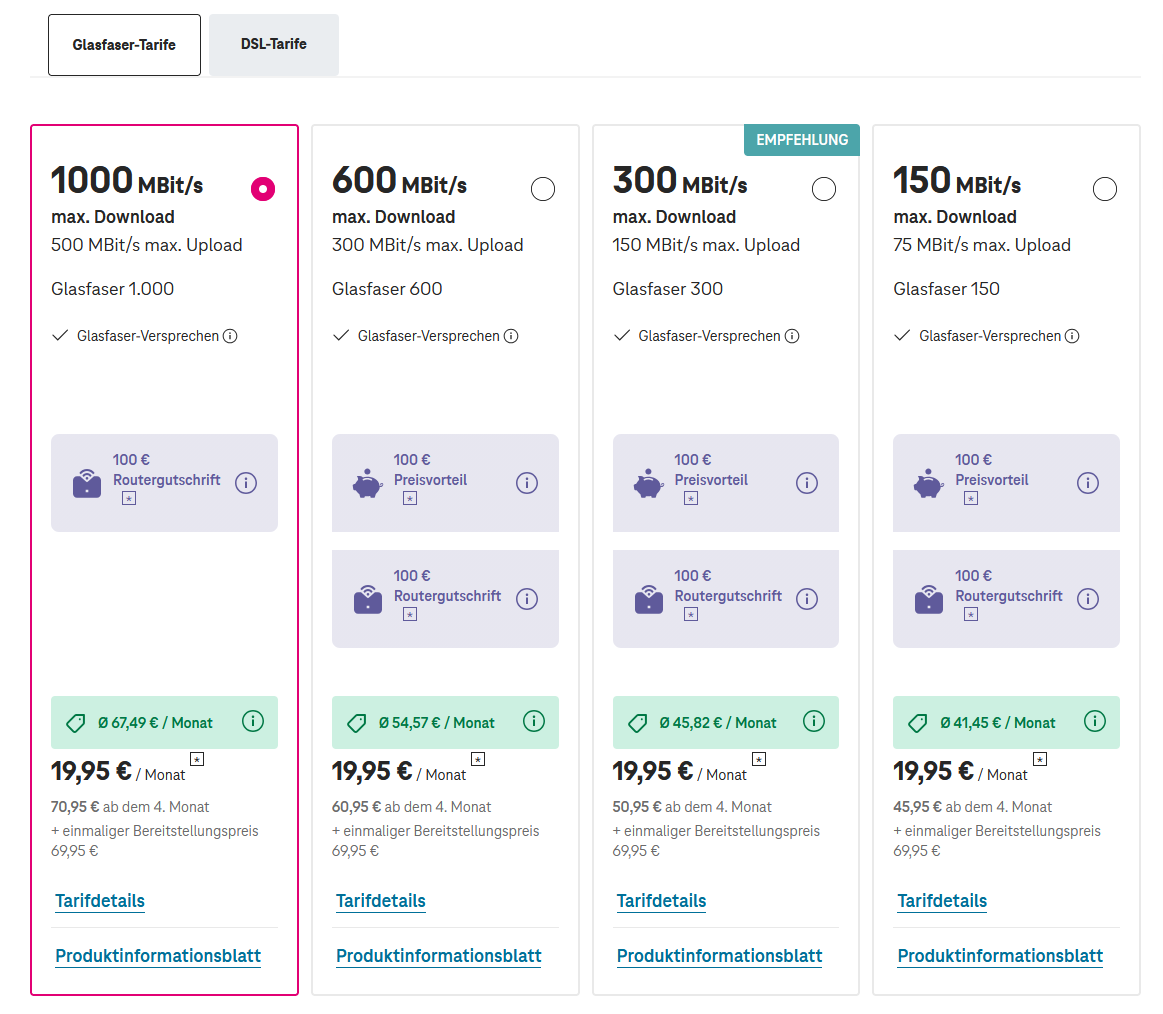Click Glasfaser-Versprechen info icon in 1000 MBit/s card
The image size is (1163, 1014).
(x=231, y=336)
